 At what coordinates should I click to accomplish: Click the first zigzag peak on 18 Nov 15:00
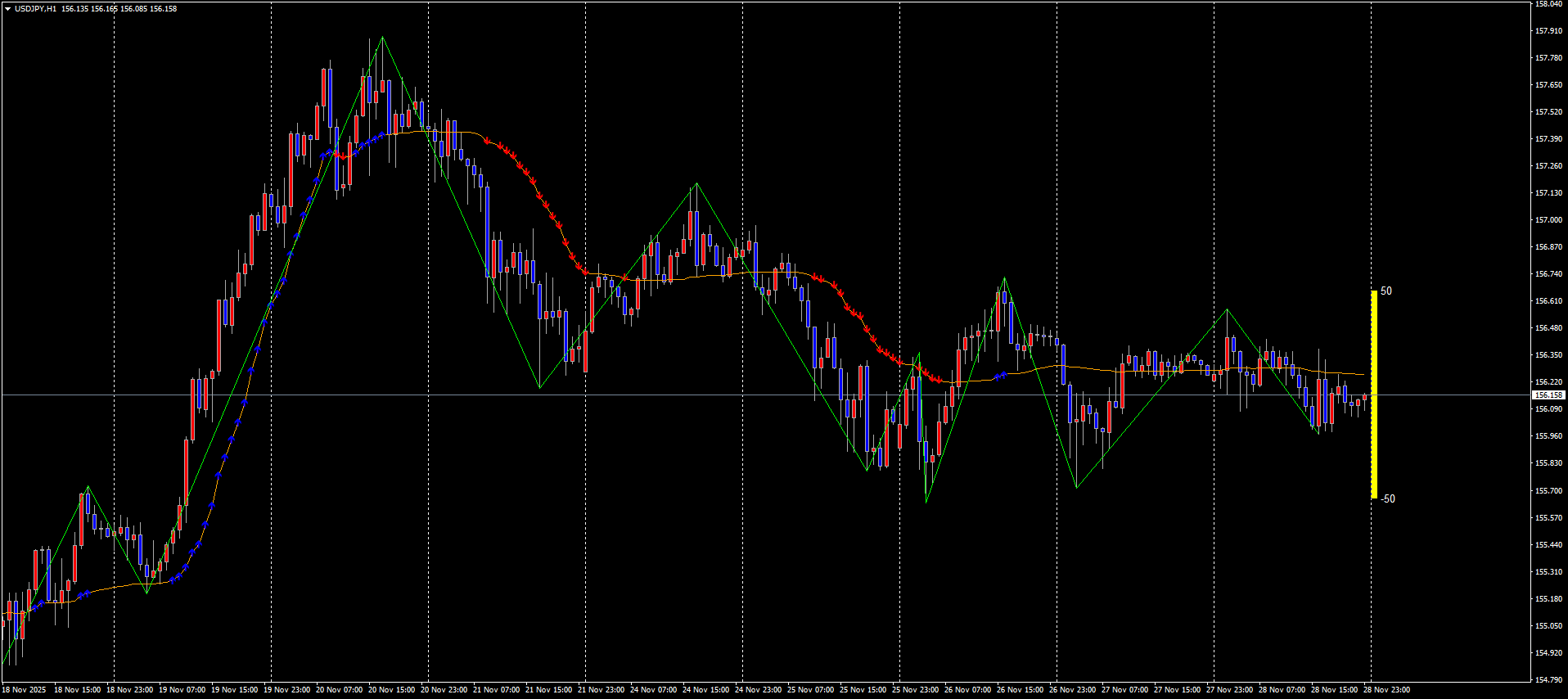pos(88,488)
